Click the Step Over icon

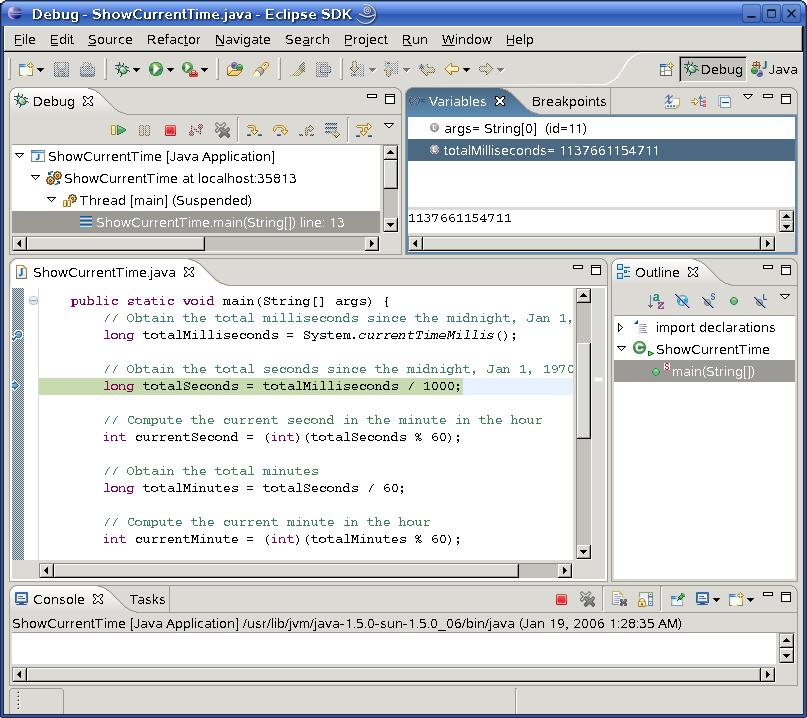click(280, 130)
